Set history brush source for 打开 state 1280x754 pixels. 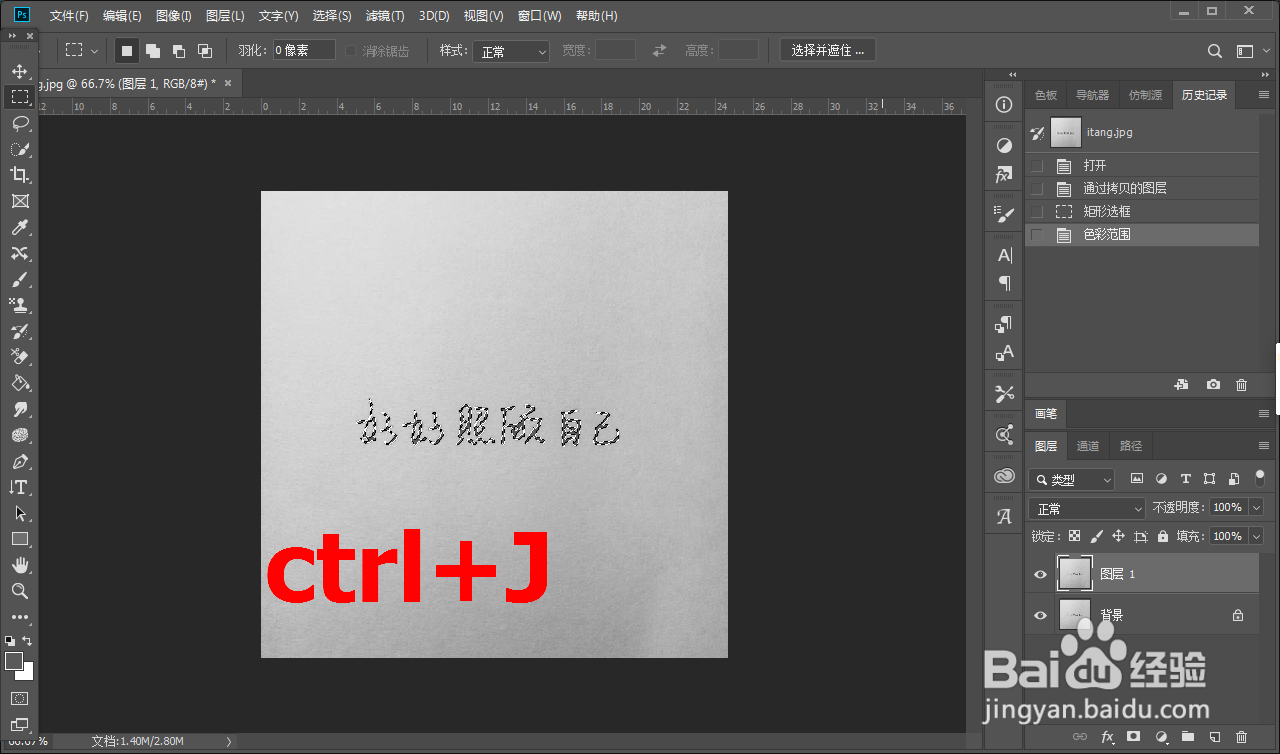pos(1037,165)
